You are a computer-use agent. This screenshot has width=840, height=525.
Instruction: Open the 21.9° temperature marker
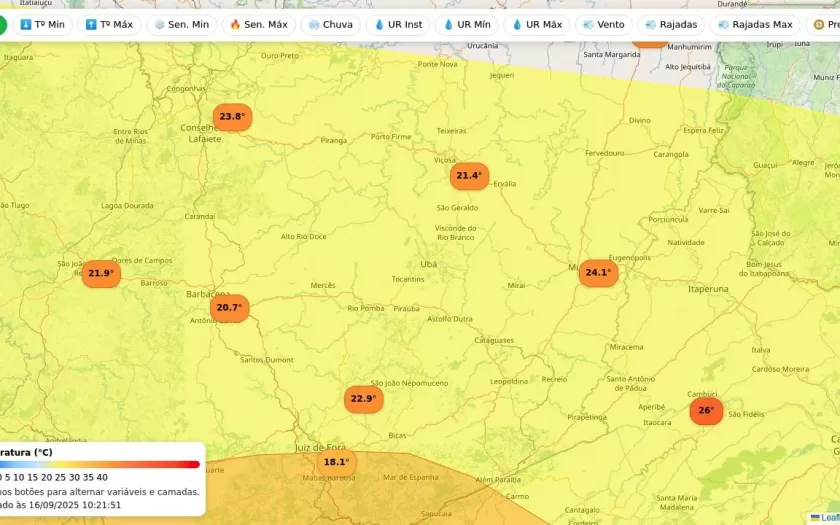101,273
